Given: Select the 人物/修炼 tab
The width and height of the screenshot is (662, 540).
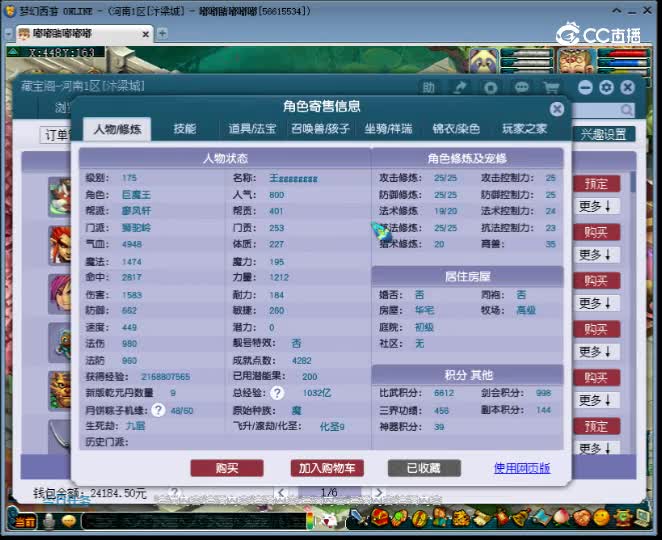Looking at the screenshot, I should click(x=117, y=129).
